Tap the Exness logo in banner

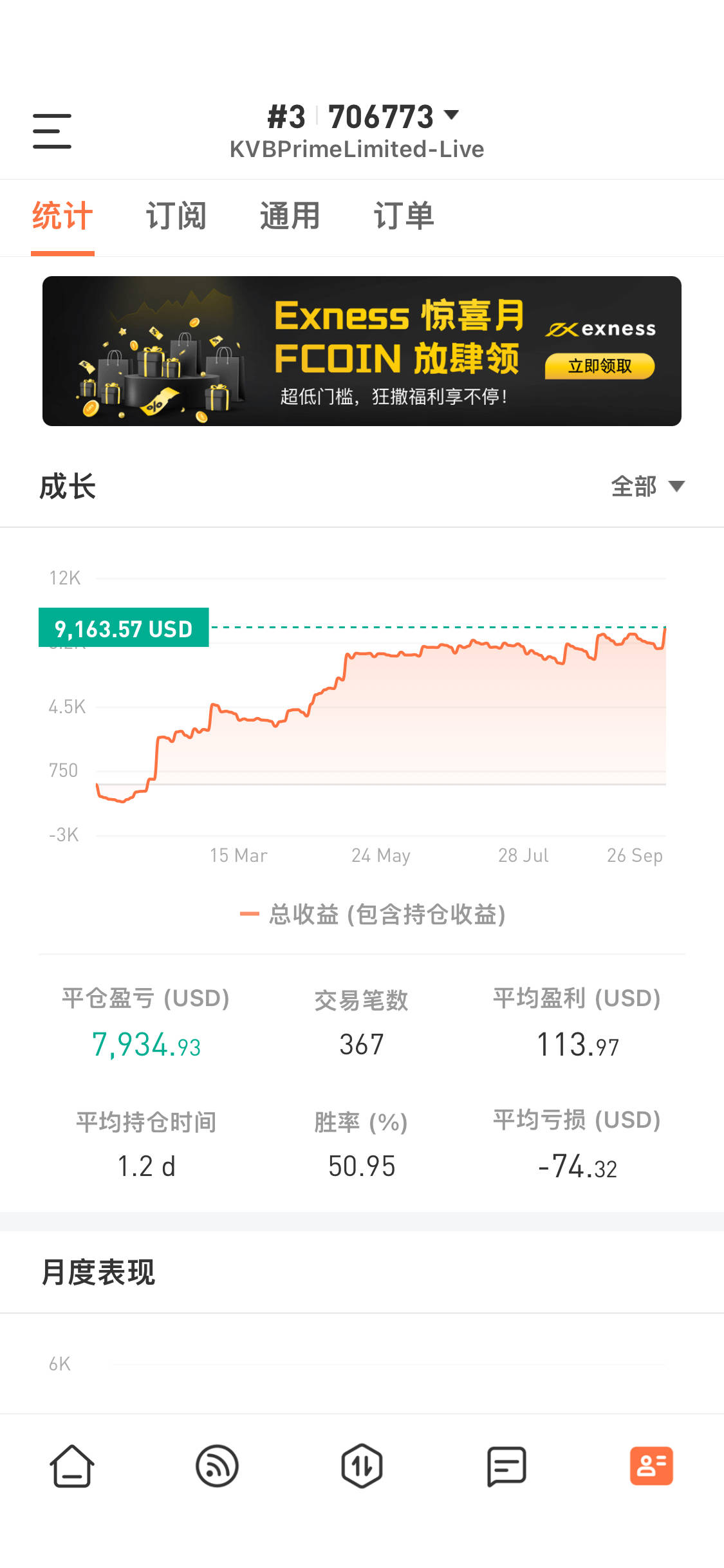coord(600,329)
